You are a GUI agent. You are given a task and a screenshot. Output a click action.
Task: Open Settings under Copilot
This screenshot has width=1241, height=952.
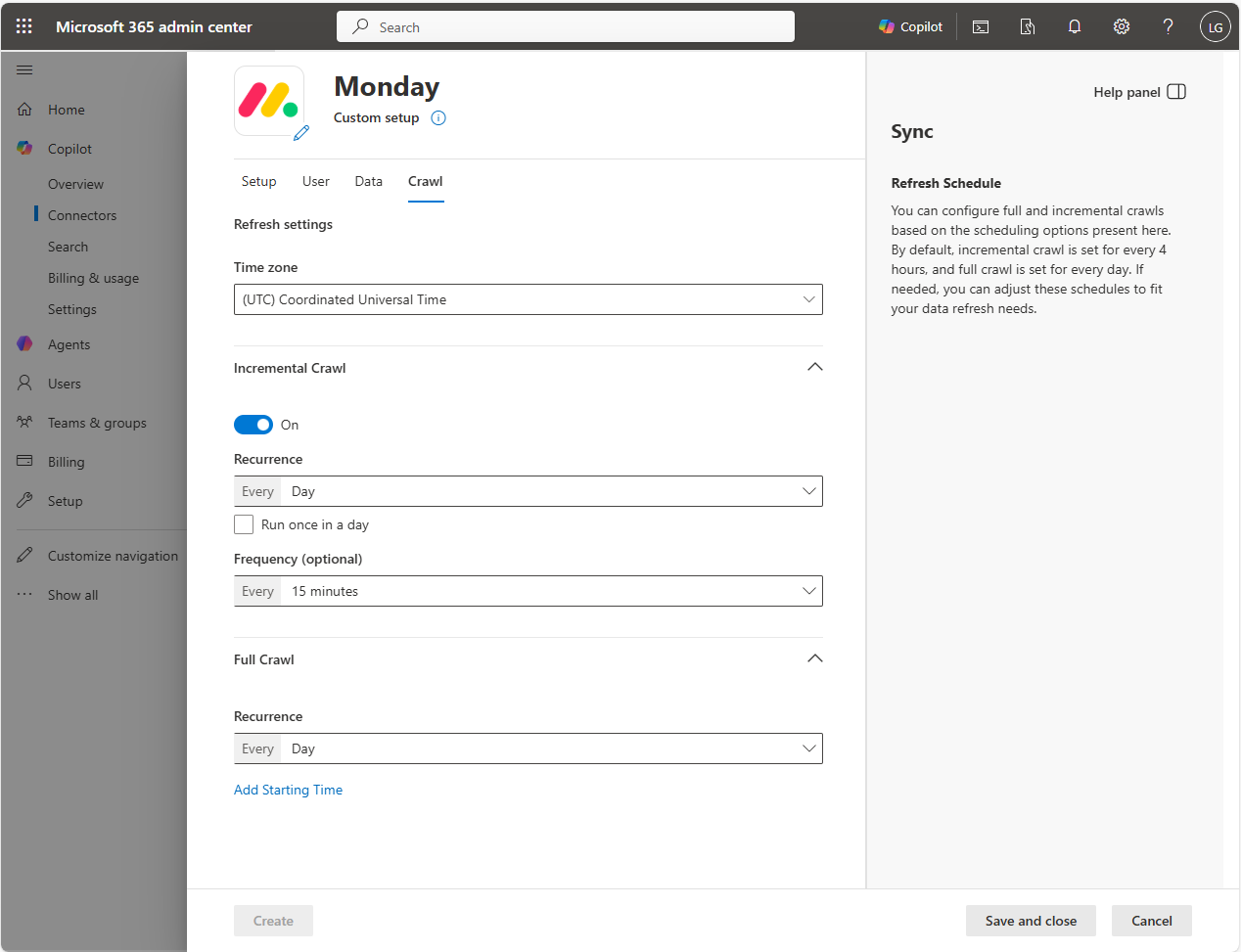click(72, 309)
